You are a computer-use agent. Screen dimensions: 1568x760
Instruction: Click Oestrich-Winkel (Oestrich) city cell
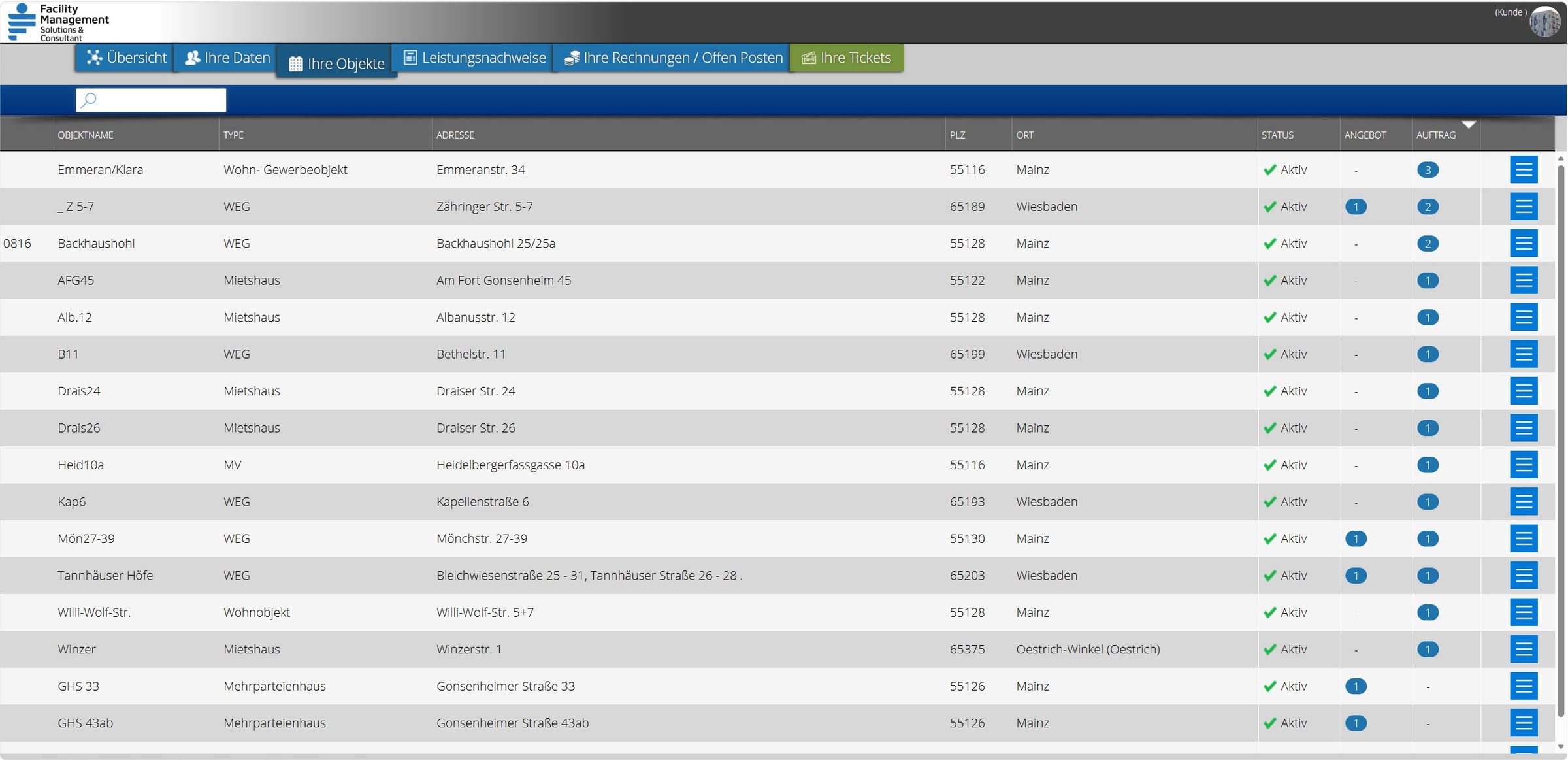(1088, 650)
